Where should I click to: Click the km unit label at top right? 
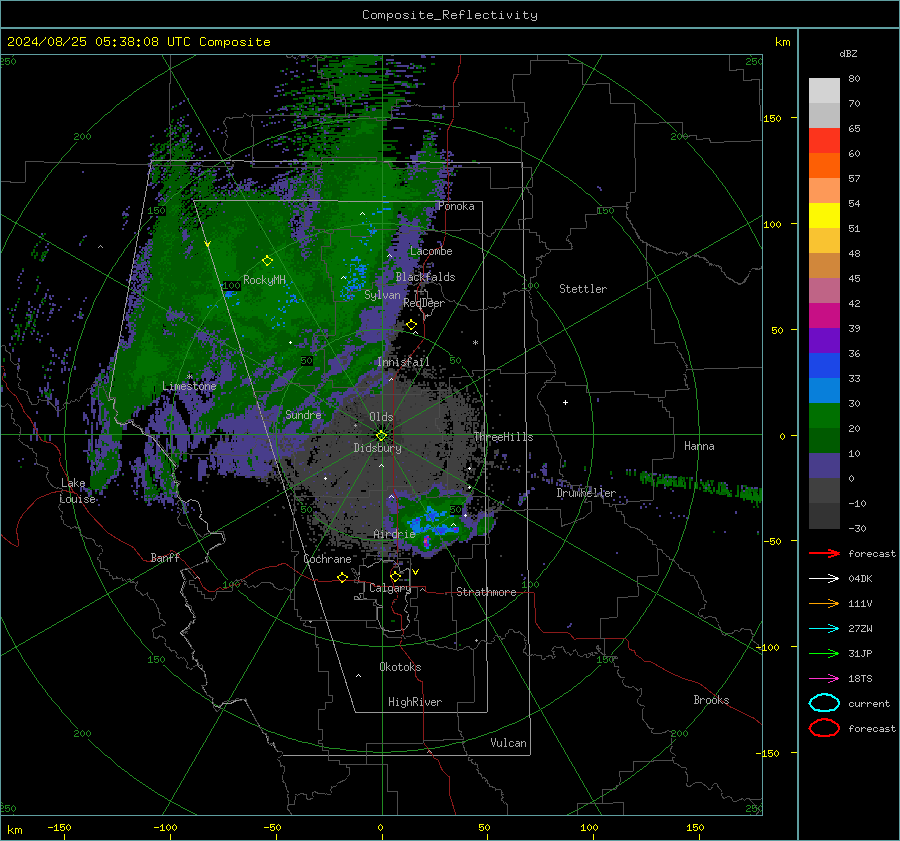782,42
